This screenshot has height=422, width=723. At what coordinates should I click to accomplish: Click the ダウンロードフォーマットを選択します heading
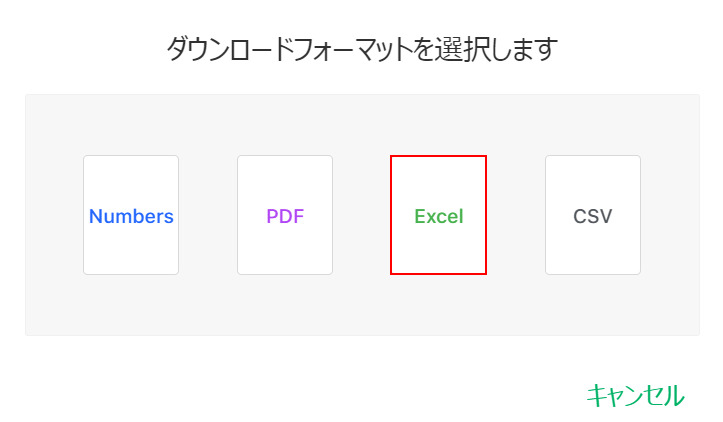(361, 49)
